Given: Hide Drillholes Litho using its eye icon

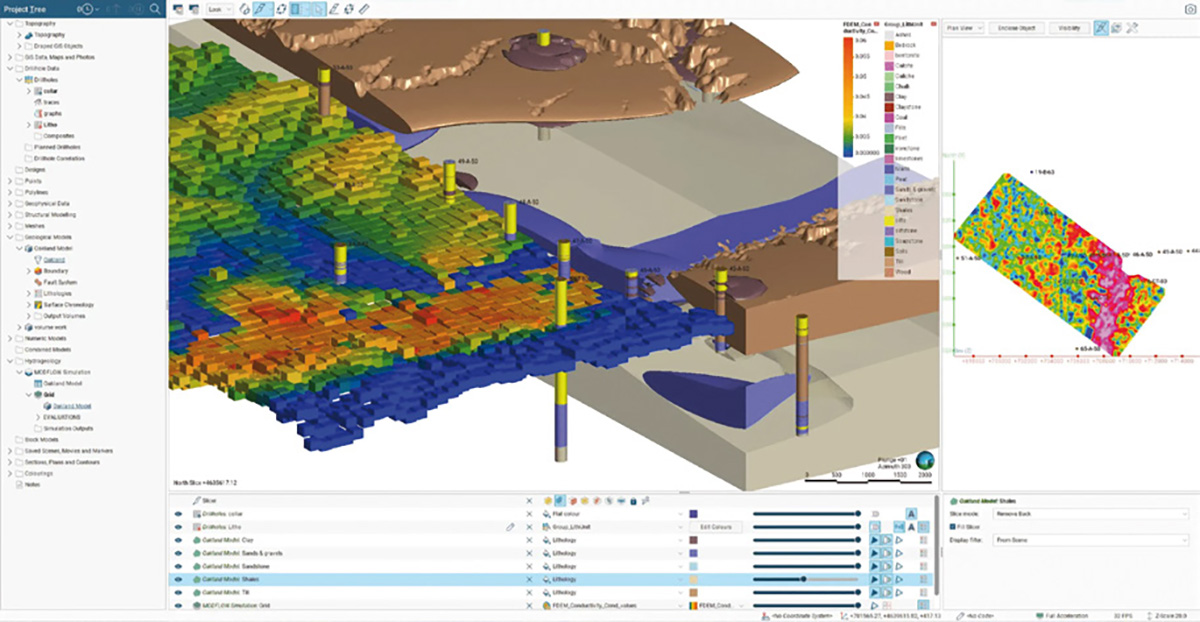Looking at the screenshot, I should pyautogui.click(x=178, y=526).
